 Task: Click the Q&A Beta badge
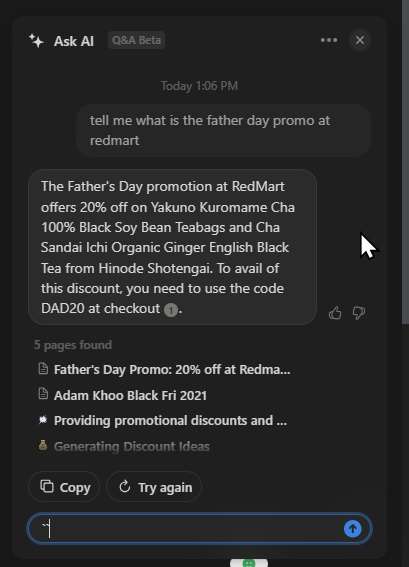(x=136, y=40)
